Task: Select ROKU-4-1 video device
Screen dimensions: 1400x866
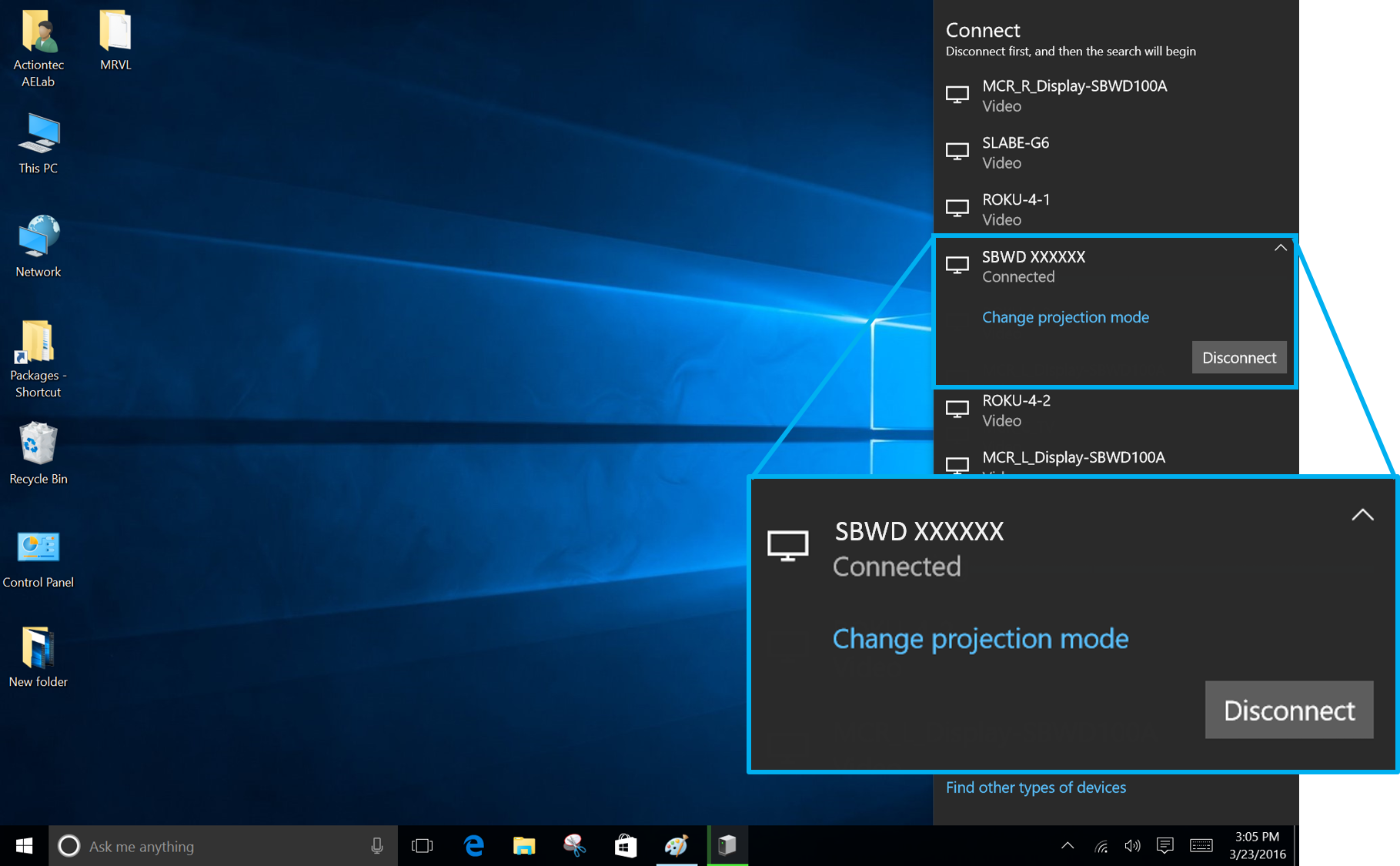Action: (1116, 209)
